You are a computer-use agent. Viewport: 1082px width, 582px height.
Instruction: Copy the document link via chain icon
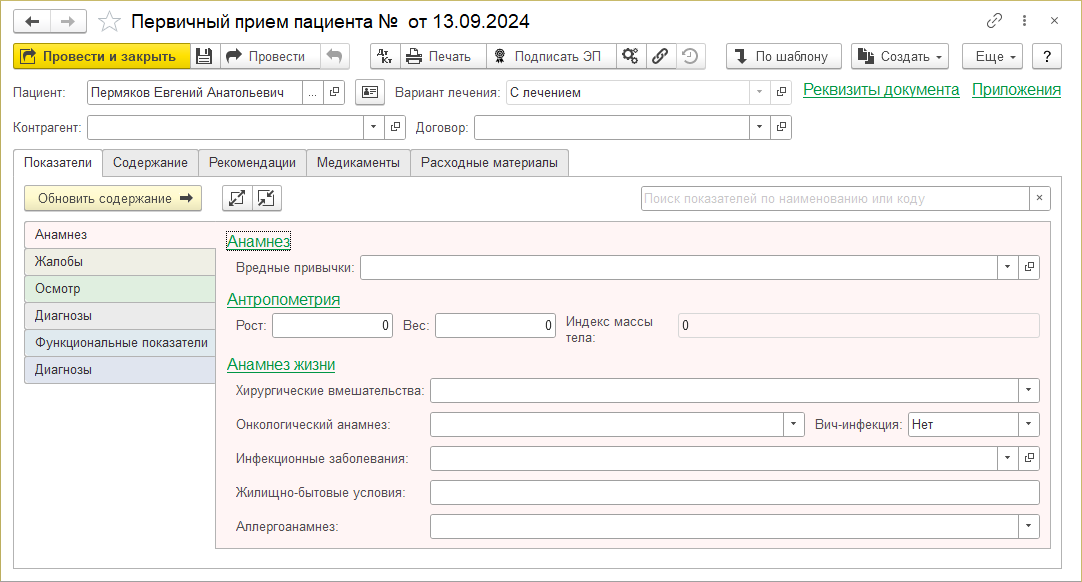995,21
